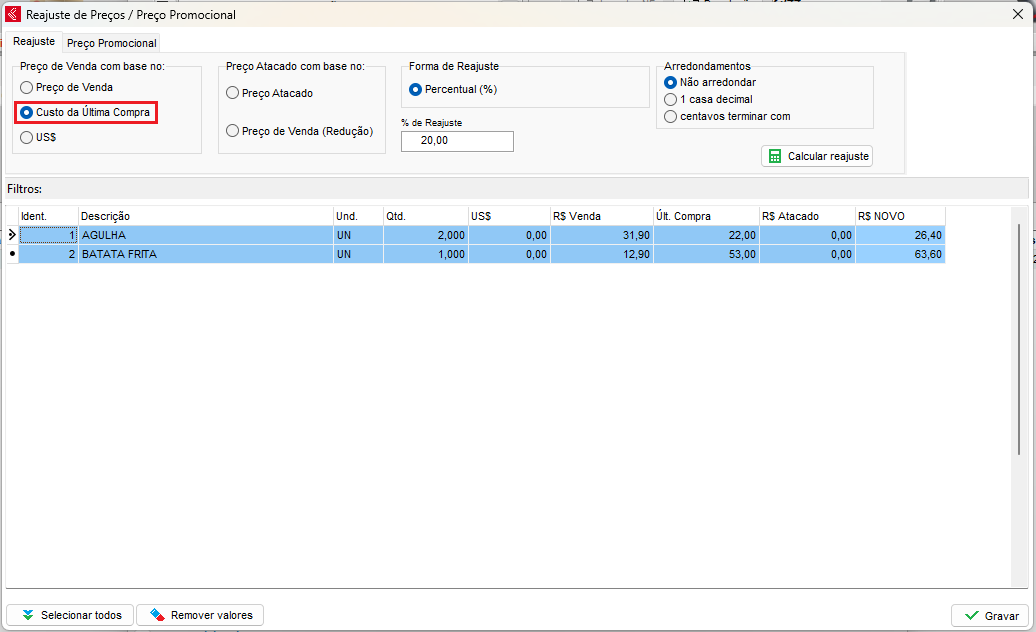
Task: Click the double-arrow icon on Selecionar todos
Action: click(27, 615)
